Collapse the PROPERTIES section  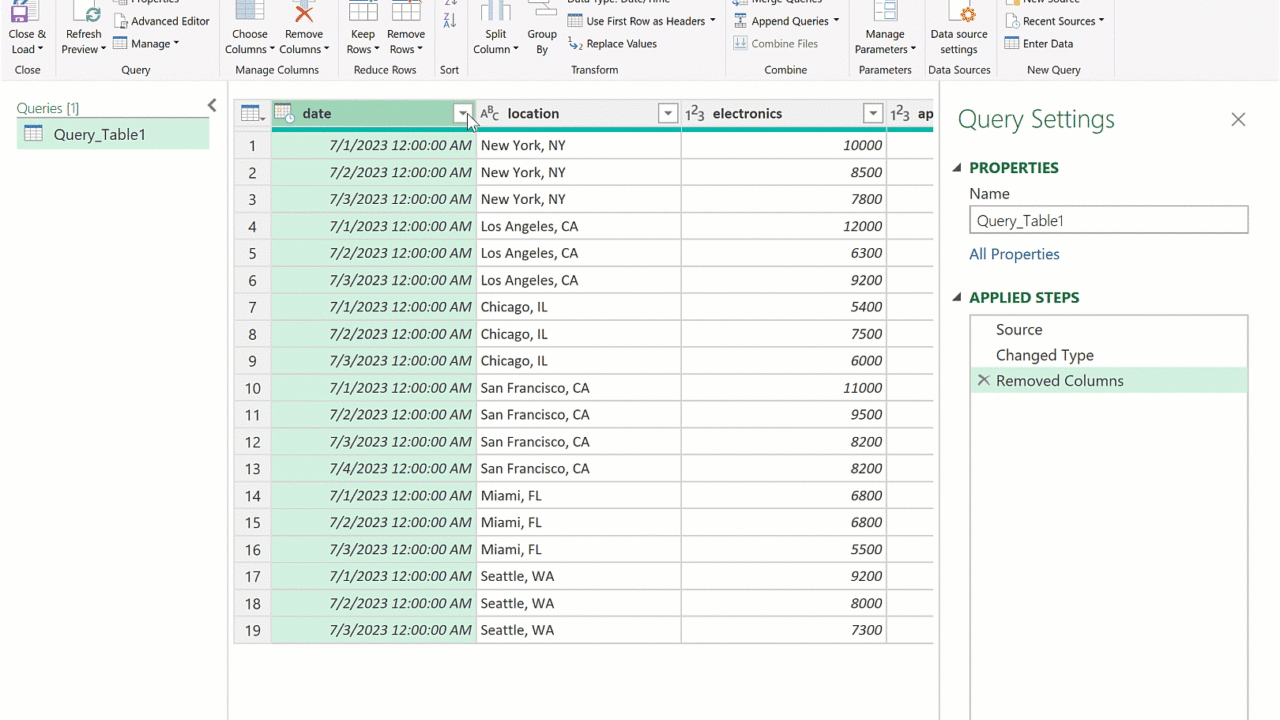click(957, 168)
